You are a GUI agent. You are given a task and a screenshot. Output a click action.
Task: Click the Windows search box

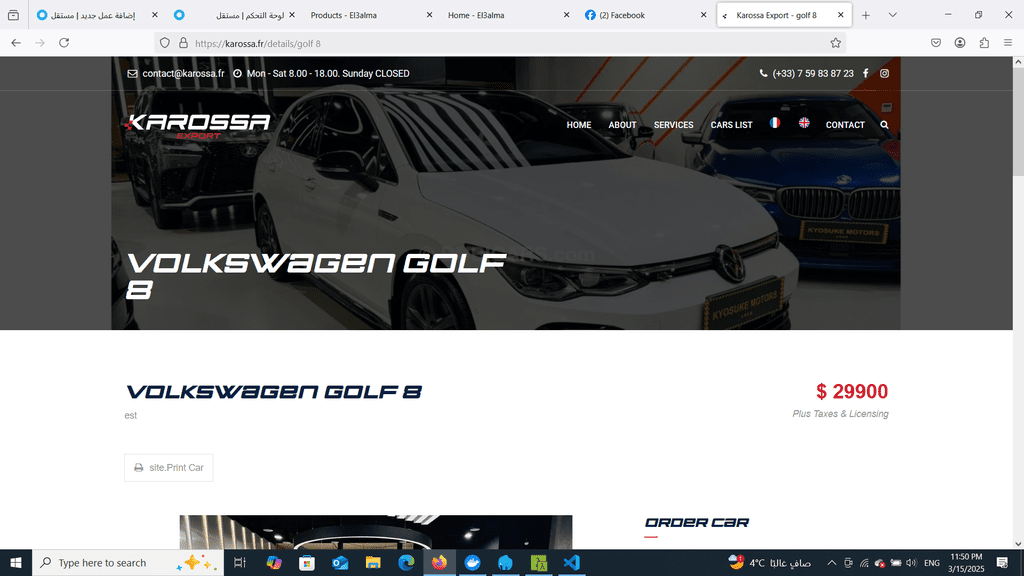(x=128, y=562)
